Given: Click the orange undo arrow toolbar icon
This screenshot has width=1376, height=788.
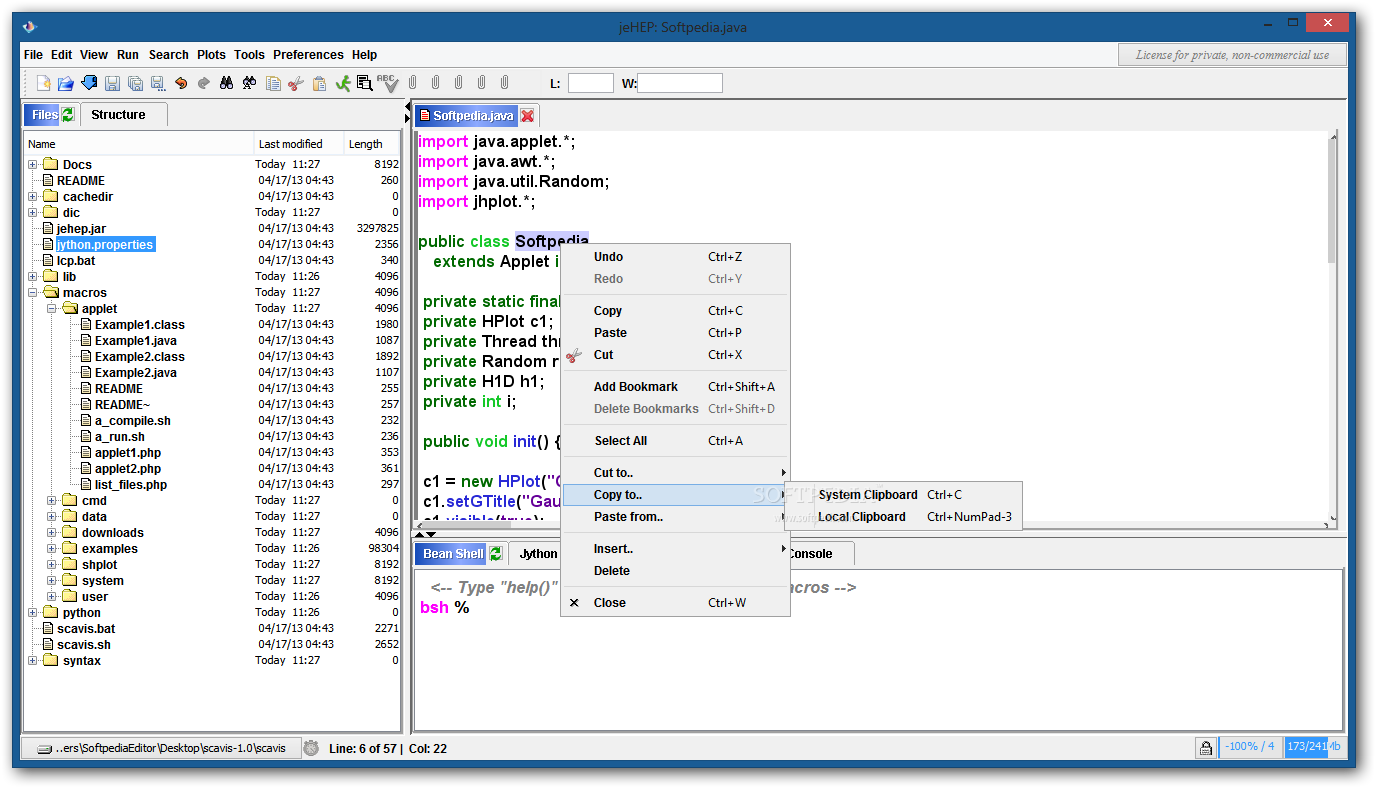Looking at the screenshot, I should [181, 83].
